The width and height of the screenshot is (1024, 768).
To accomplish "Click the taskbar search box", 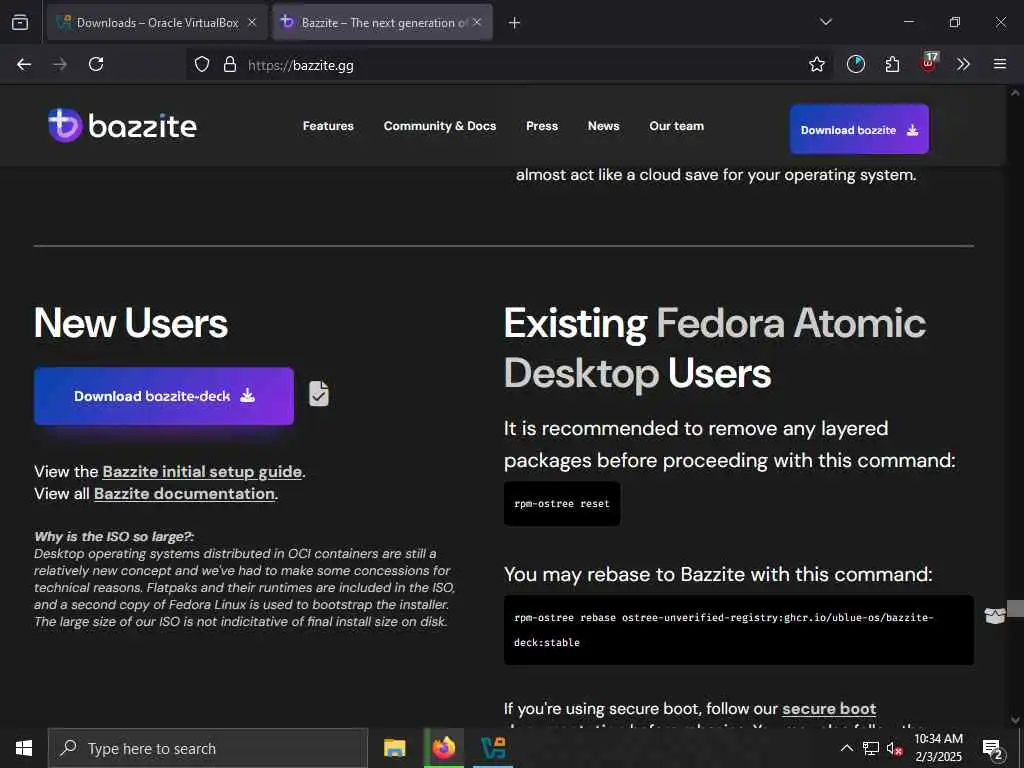I will (x=208, y=748).
